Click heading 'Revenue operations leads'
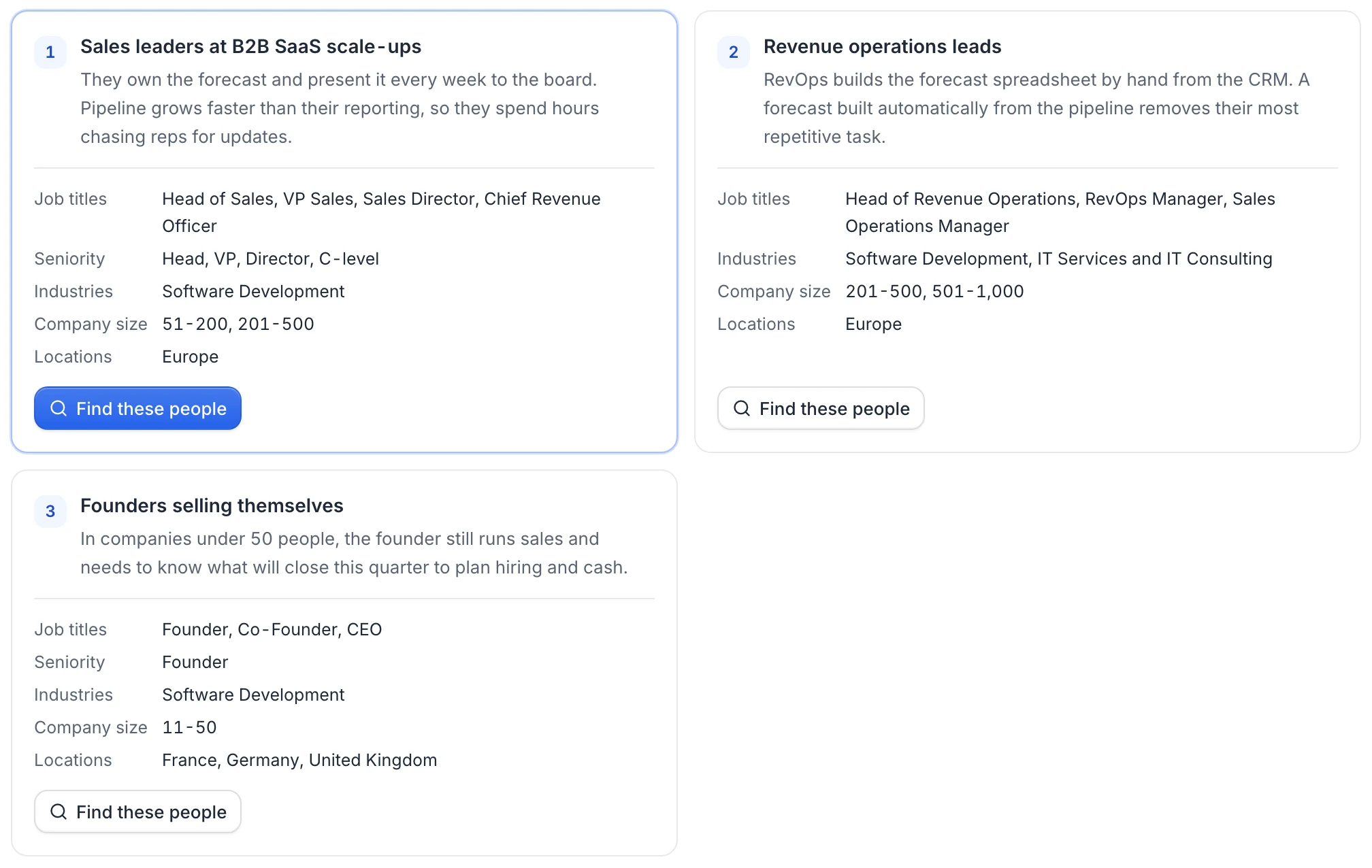 pyautogui.click(x=882, y=46)
